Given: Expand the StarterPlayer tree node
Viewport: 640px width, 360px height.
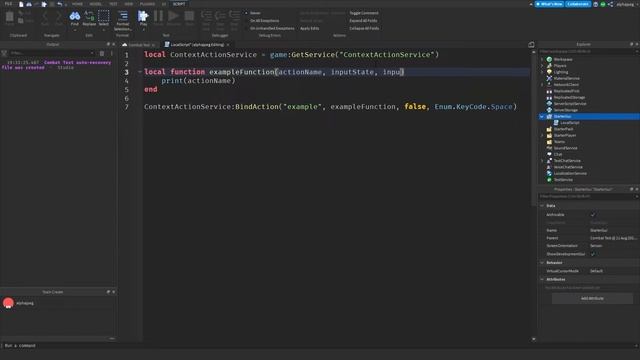Looking at the screenshot, I should (x=542, y=135).
